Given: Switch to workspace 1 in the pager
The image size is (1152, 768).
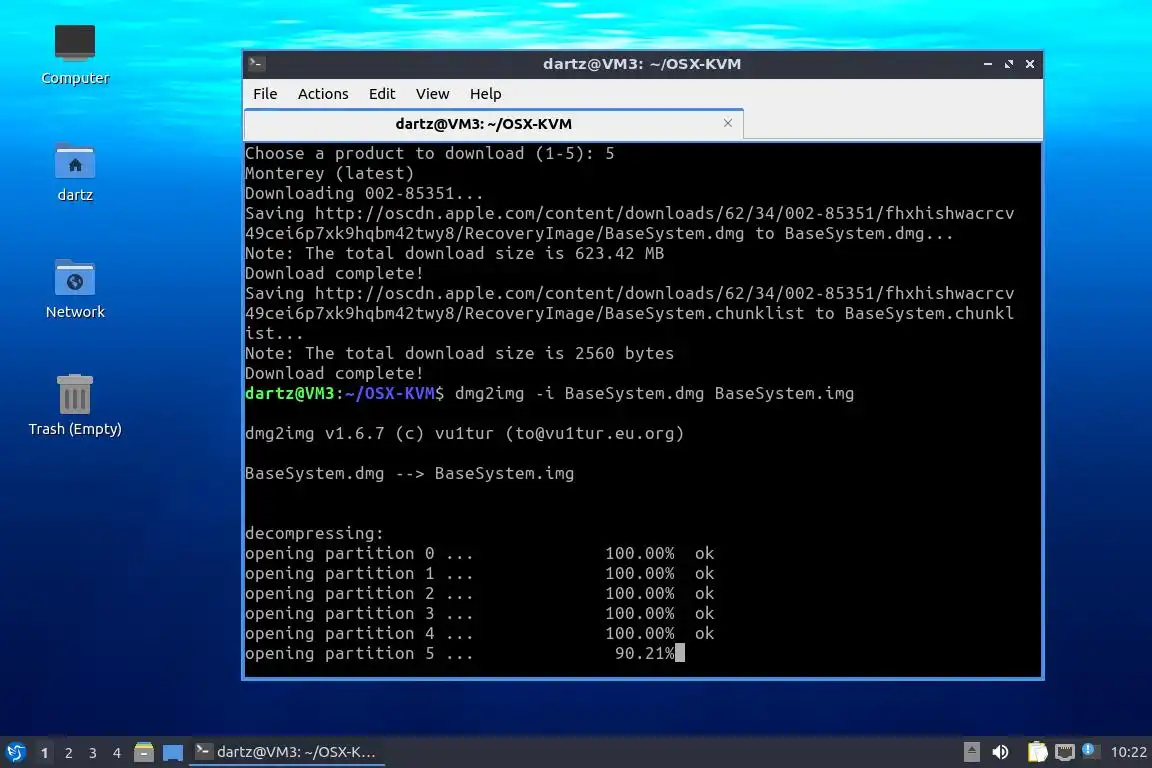Looking at the screenshot, I should tap(45, 753).
